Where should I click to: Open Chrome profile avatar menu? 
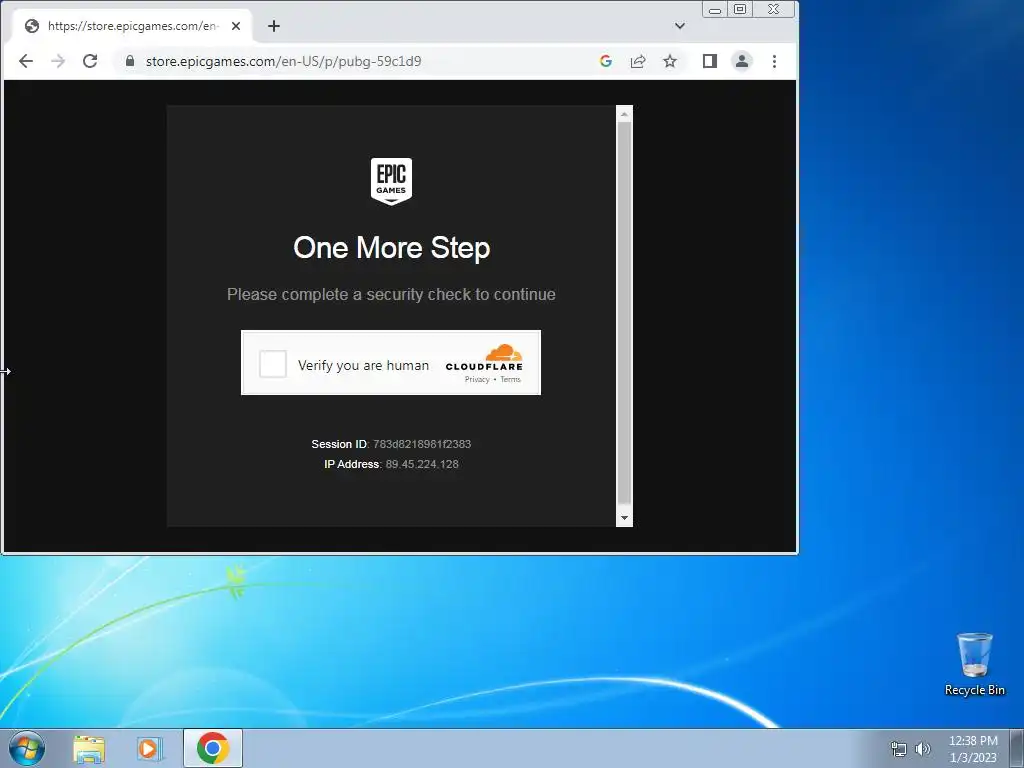(742, 61)
